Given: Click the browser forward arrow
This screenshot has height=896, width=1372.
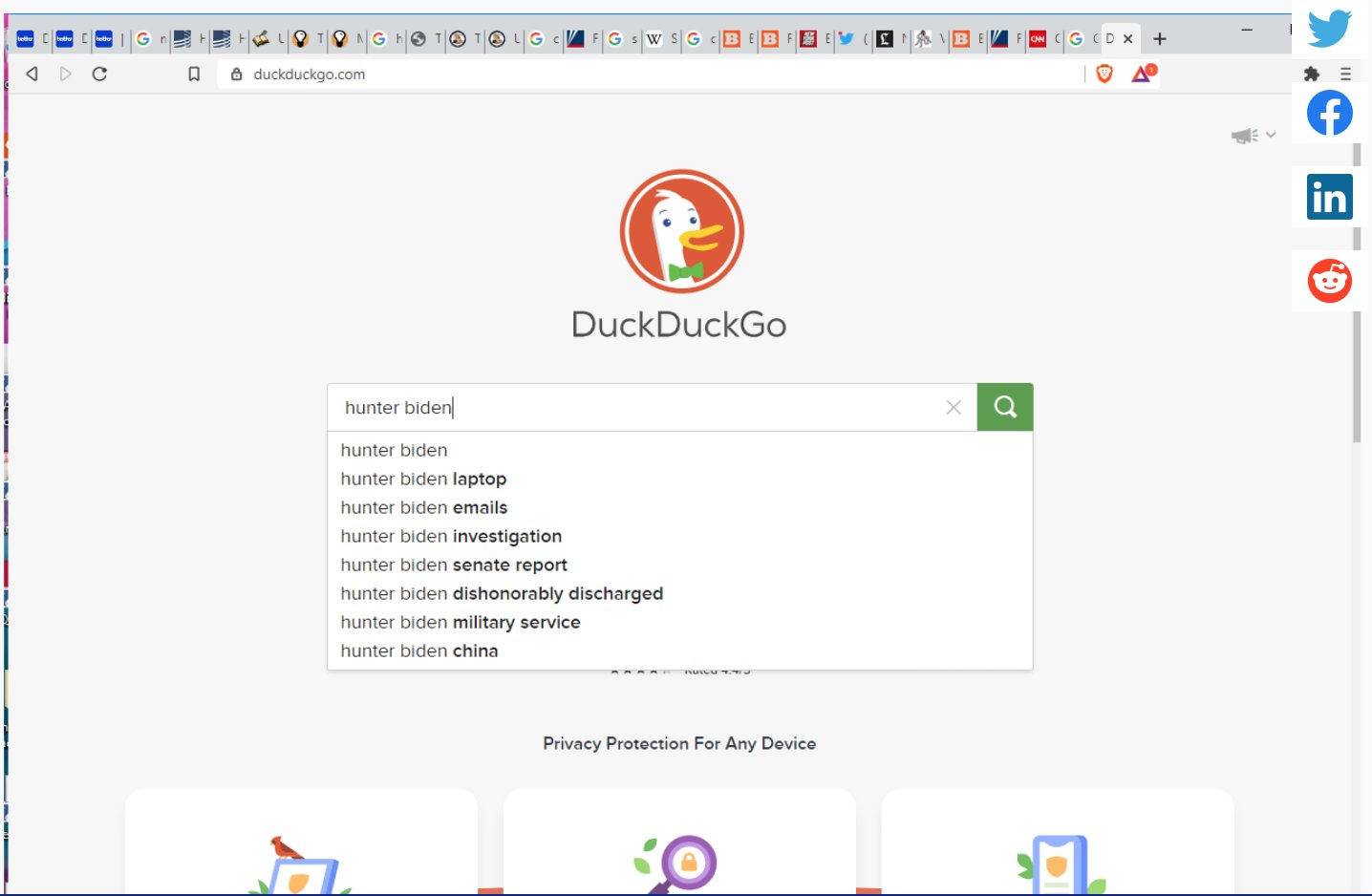Looking at the screenshot, I should pyautogui.click(x=65, y=74).
